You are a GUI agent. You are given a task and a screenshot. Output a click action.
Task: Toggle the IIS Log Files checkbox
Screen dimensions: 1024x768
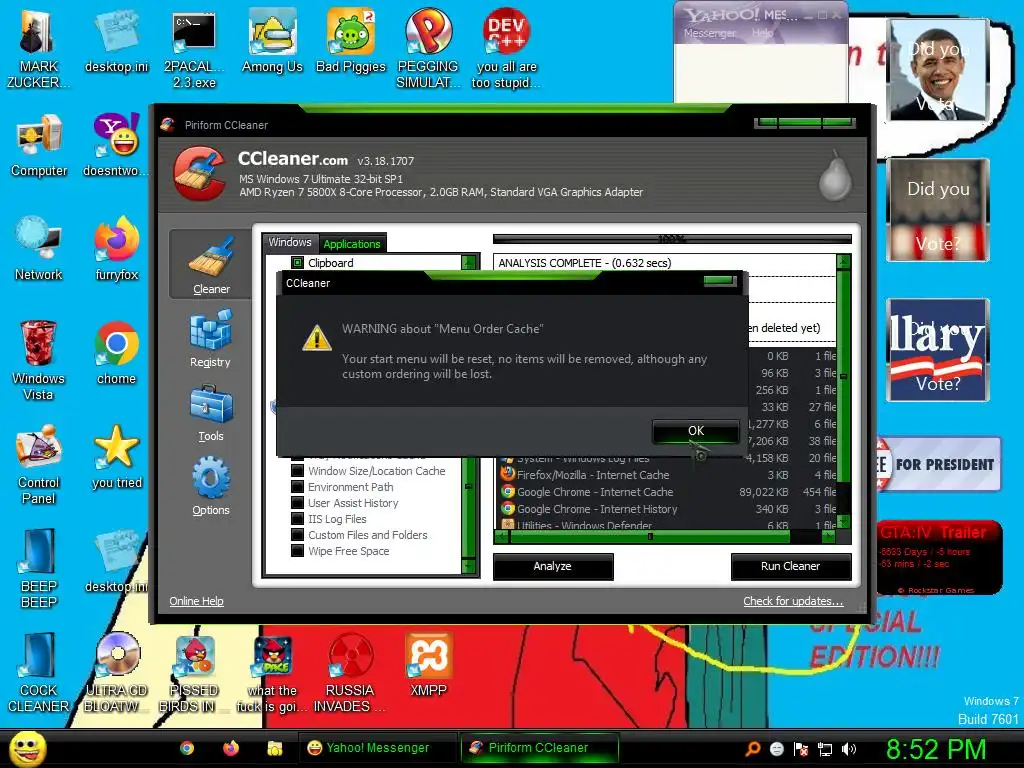point(297,519)
